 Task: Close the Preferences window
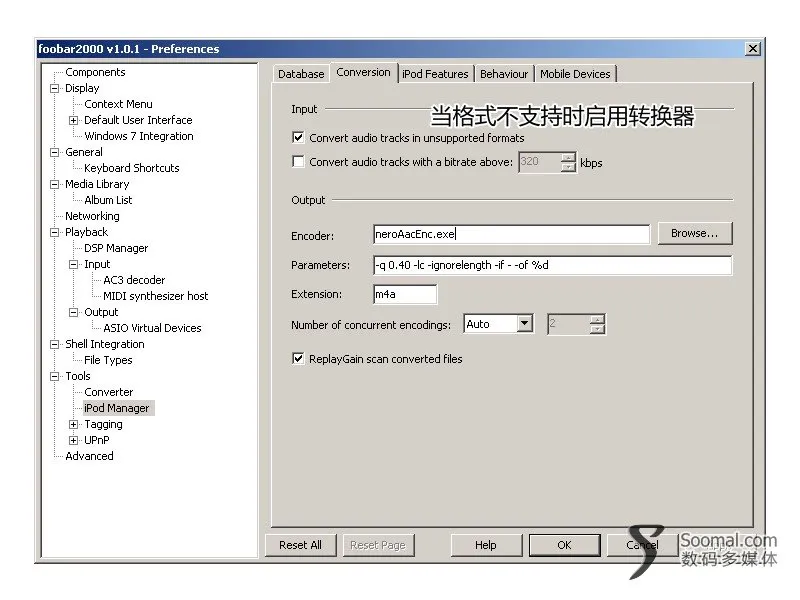753,48
